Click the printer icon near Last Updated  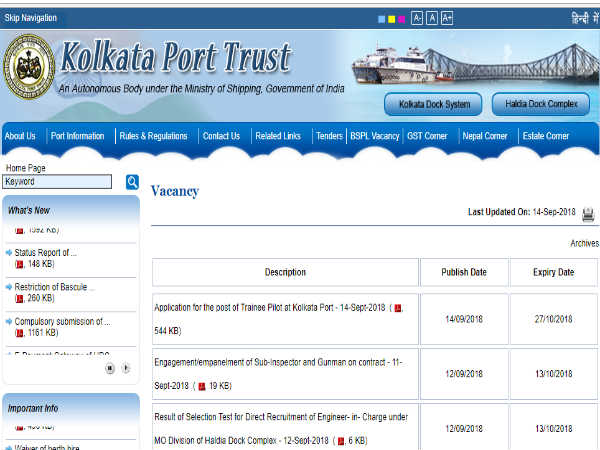coord(588,214)
